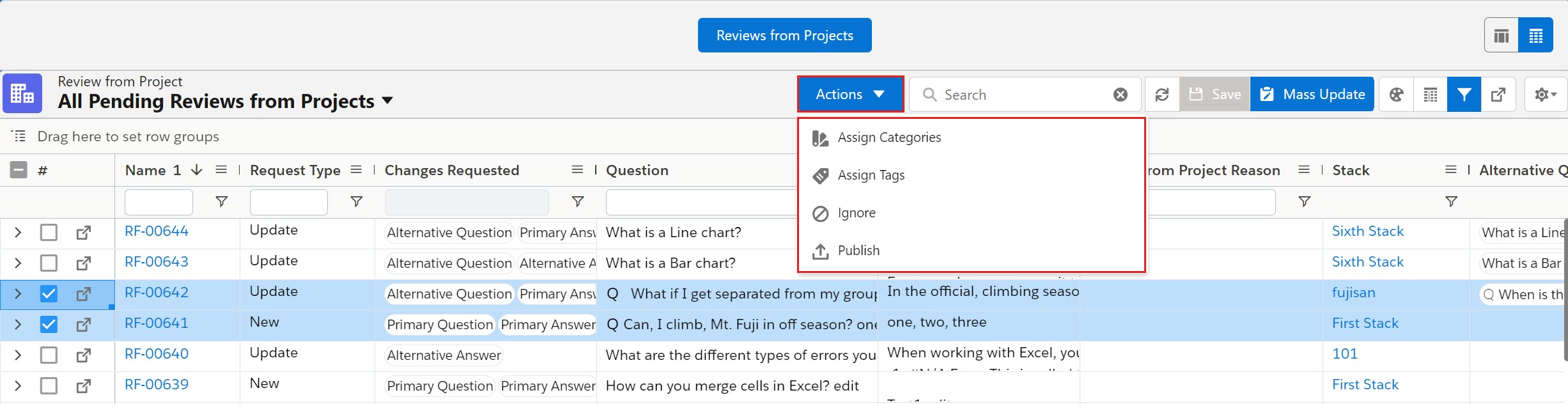Expand the RF-00643 row
The width and height of the screenshot is (1568, 404).
pyautogui.click(x=18, y=263)
